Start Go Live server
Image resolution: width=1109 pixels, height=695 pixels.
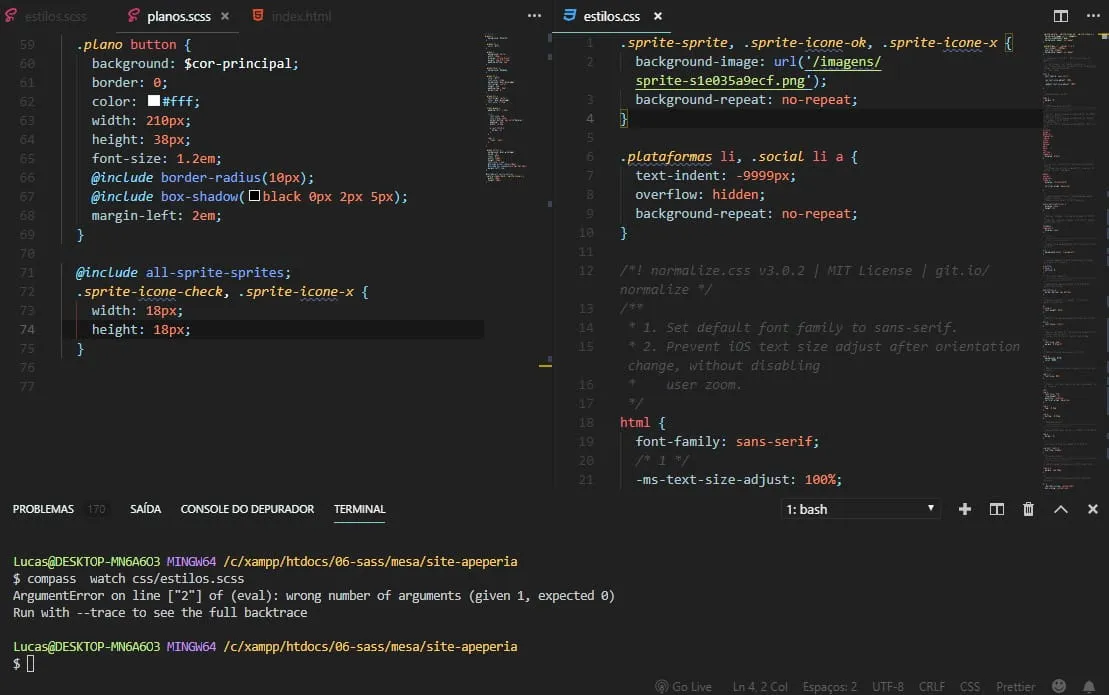(x=683, y=687)
